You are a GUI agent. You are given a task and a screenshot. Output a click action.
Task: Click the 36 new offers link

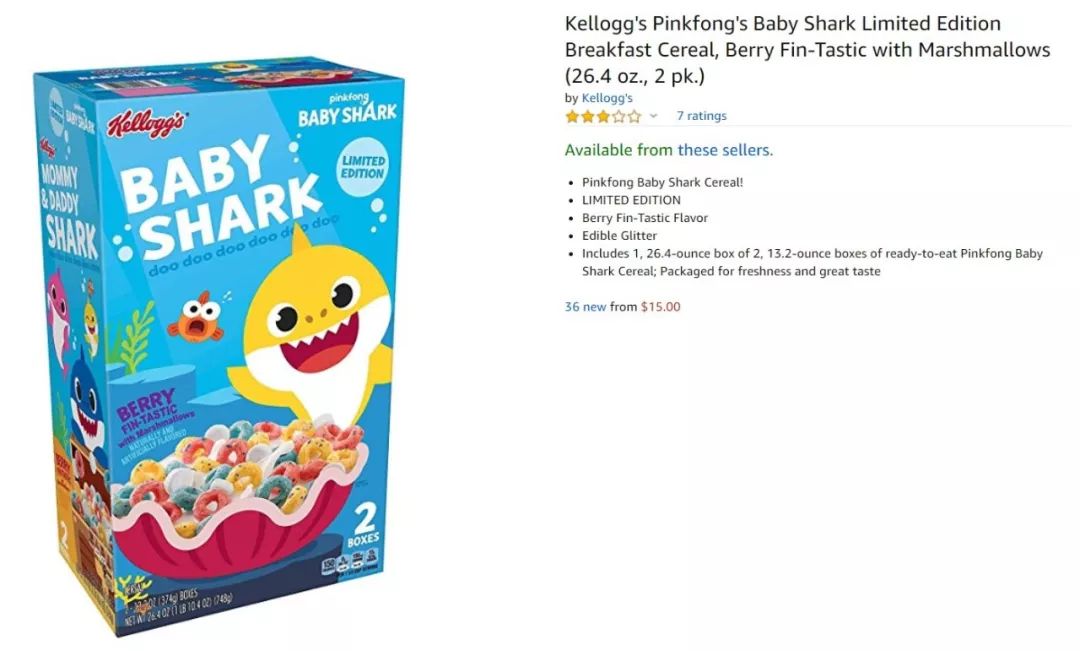[585, 307]
